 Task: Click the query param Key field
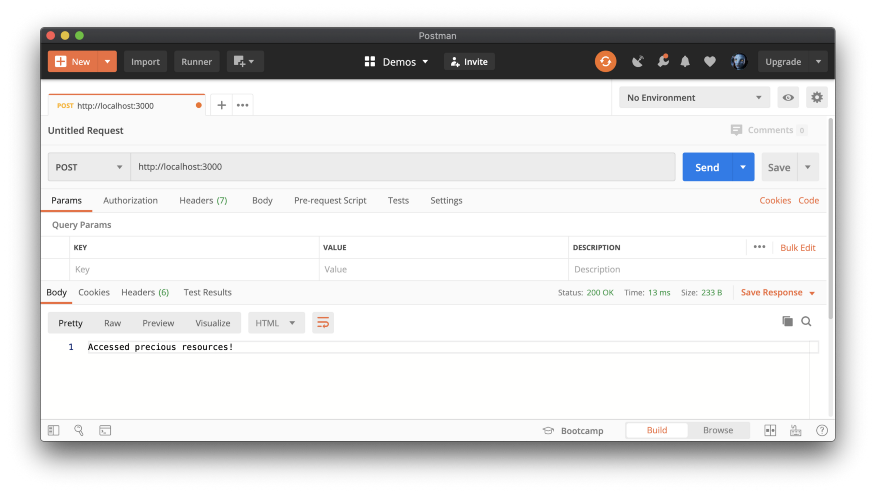(194, 269)
